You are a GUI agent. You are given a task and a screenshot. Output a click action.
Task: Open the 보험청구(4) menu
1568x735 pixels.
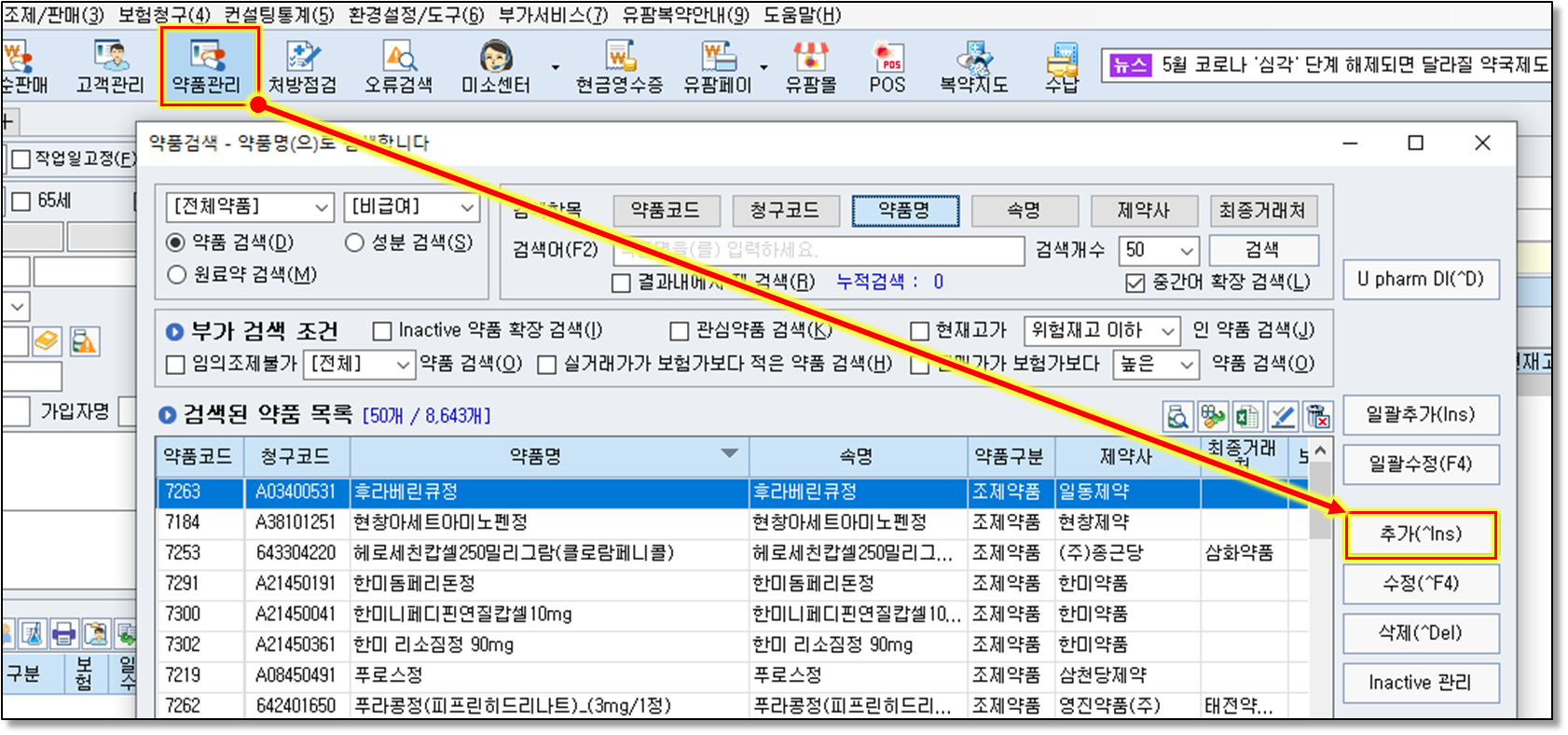164,15
